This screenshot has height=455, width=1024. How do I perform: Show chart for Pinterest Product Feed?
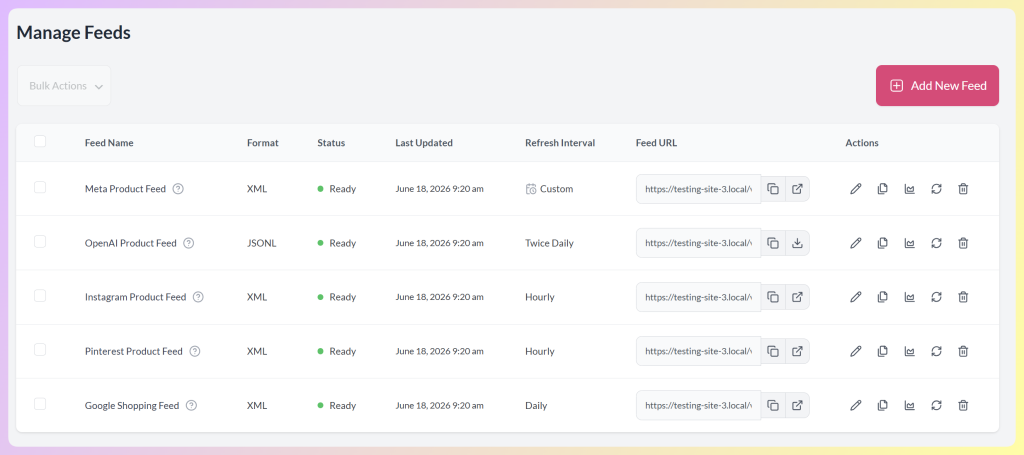coord(909,351)
